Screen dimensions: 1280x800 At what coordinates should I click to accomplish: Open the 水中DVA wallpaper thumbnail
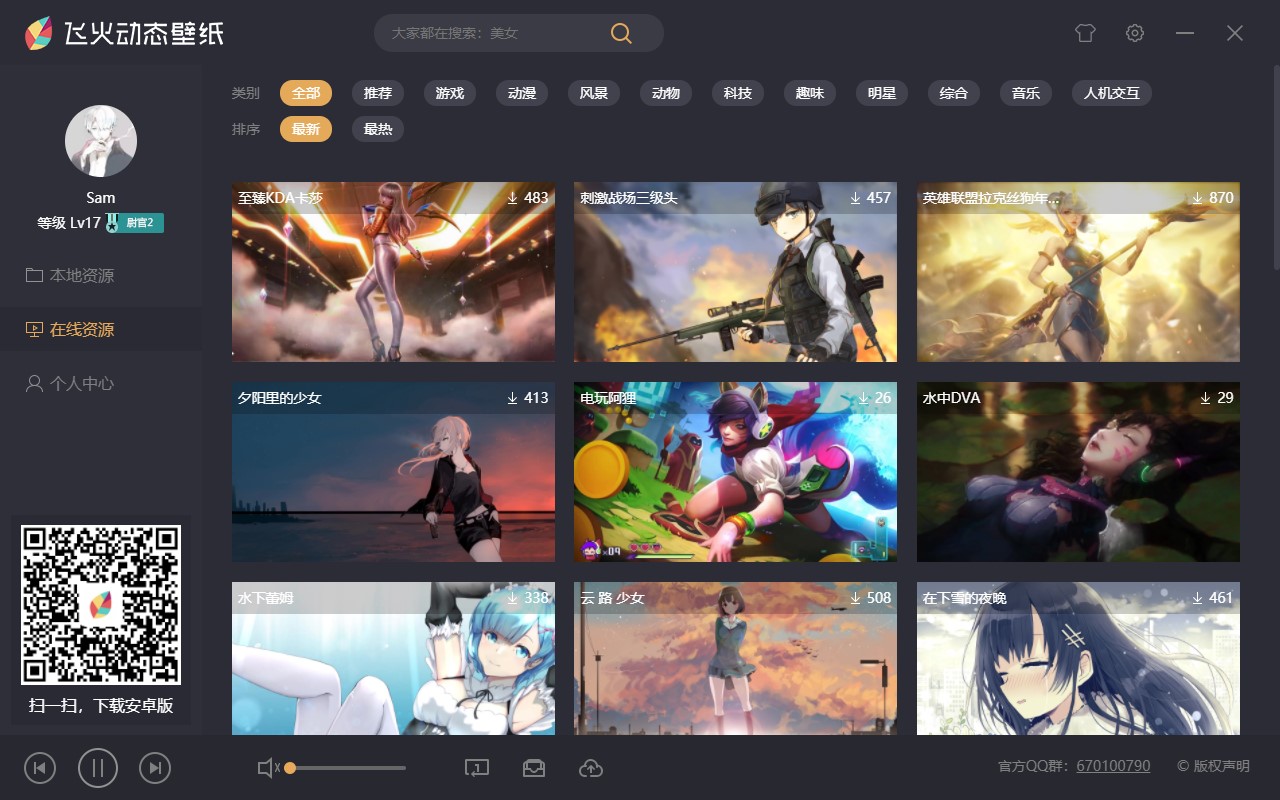click(x=1078, y=472)
